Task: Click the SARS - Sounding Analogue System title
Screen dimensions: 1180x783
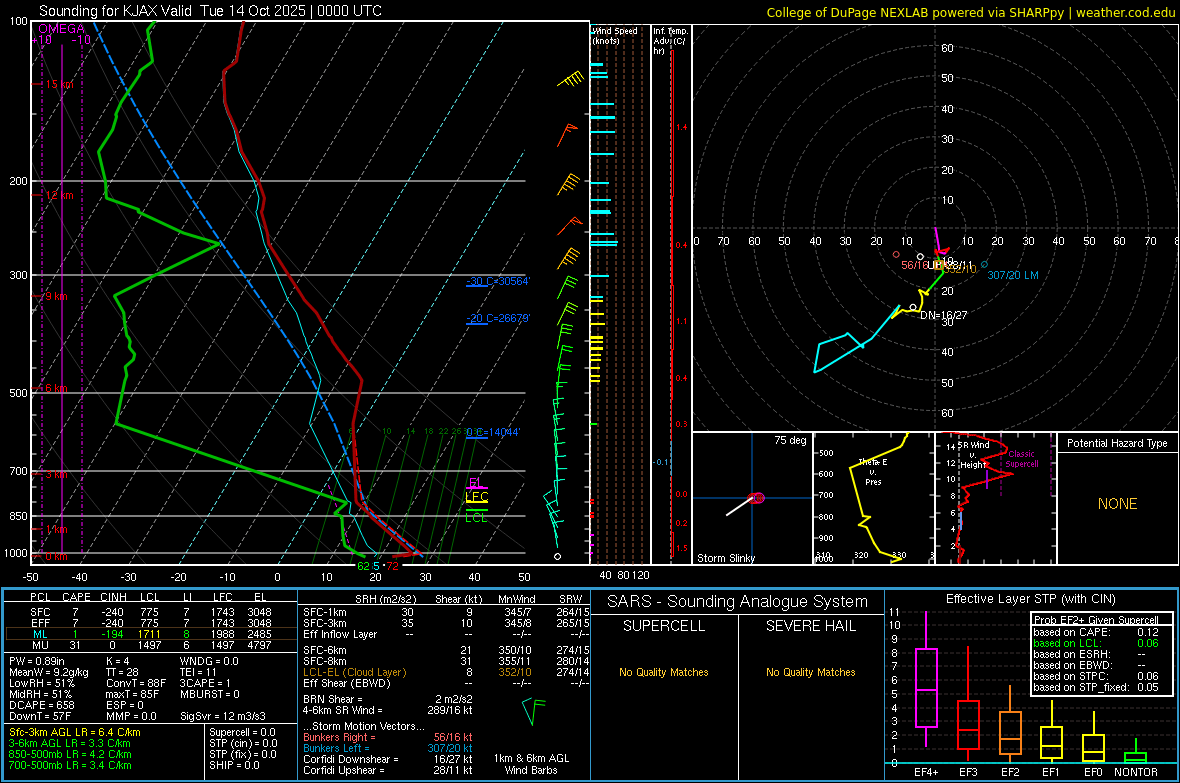Action: (738, 602)
